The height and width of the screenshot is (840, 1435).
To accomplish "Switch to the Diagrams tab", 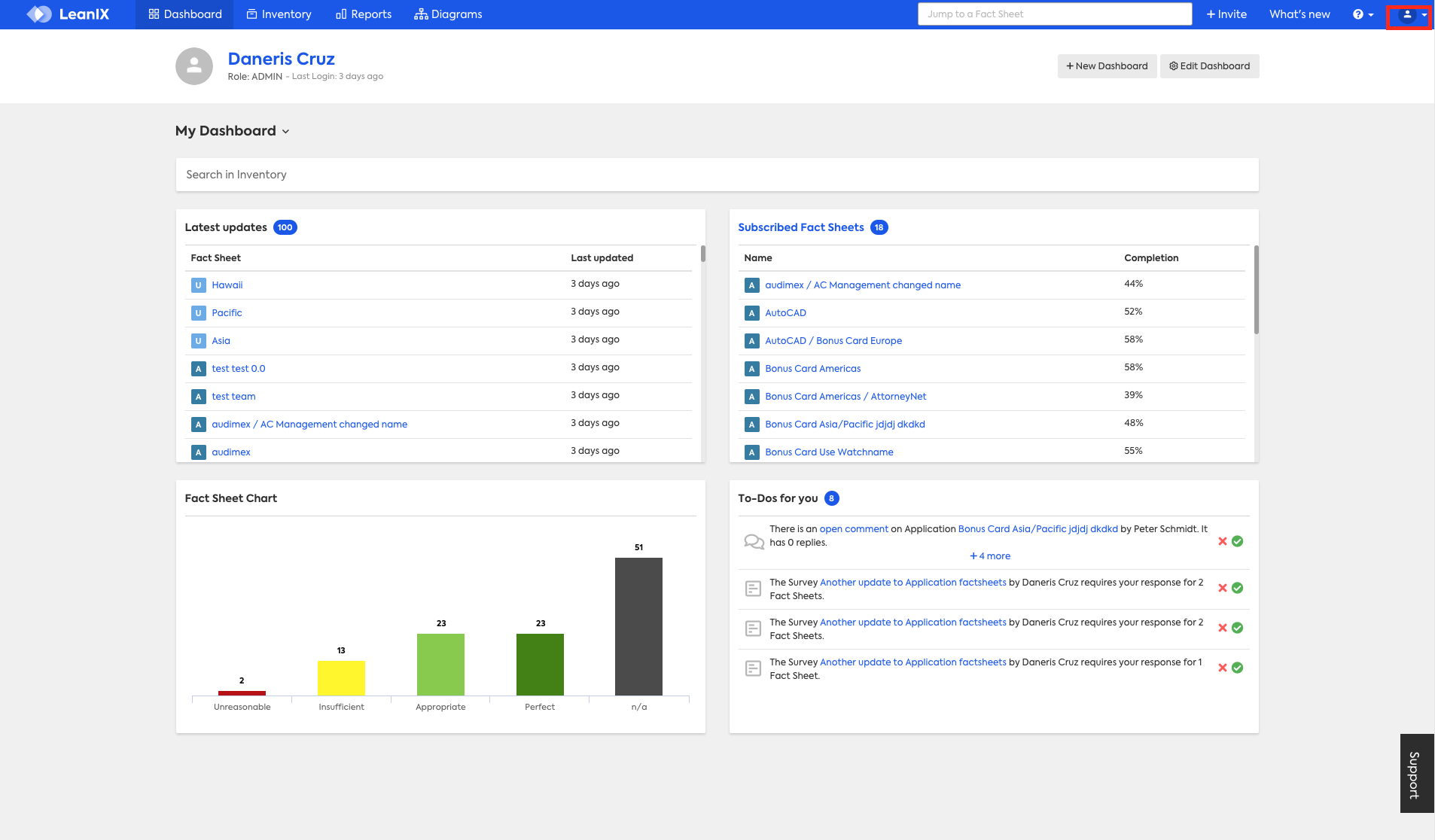I will pyautogui.click(x=448, y=14).
